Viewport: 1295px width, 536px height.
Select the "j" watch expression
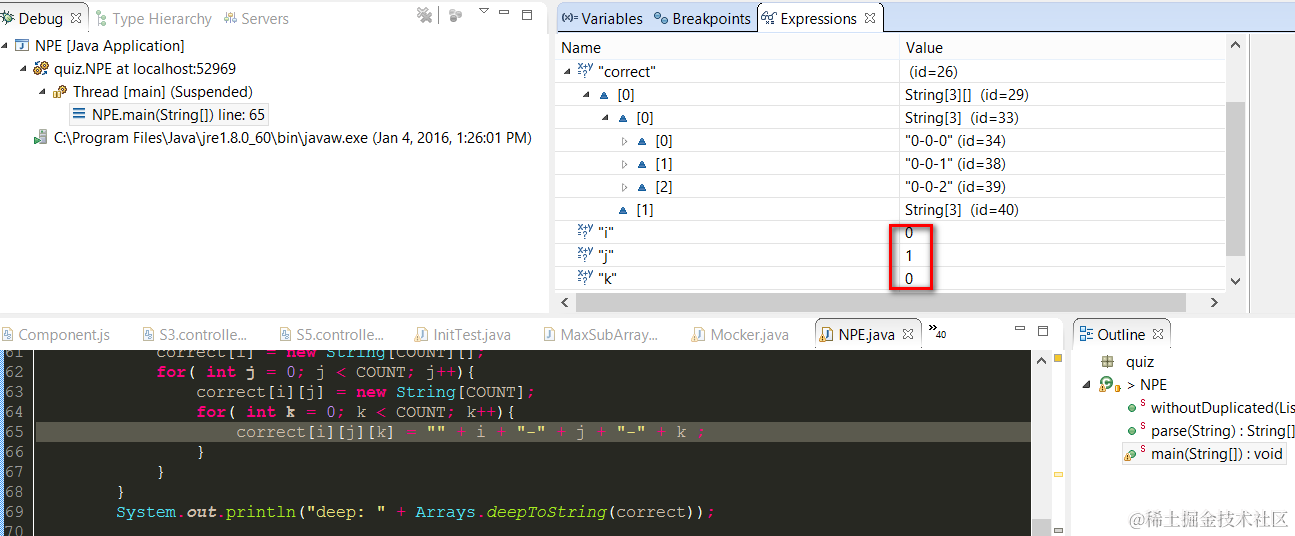click(891, 256)
